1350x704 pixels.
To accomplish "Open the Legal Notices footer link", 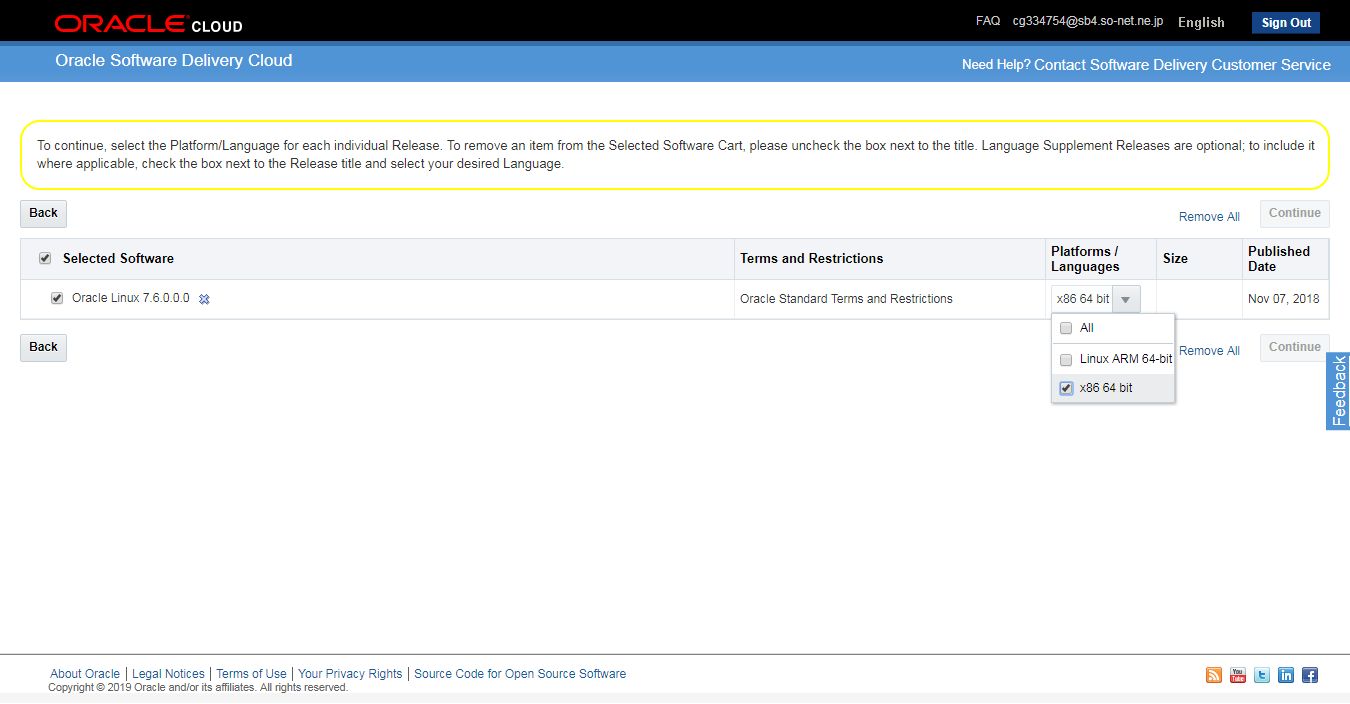I will 168,673.
